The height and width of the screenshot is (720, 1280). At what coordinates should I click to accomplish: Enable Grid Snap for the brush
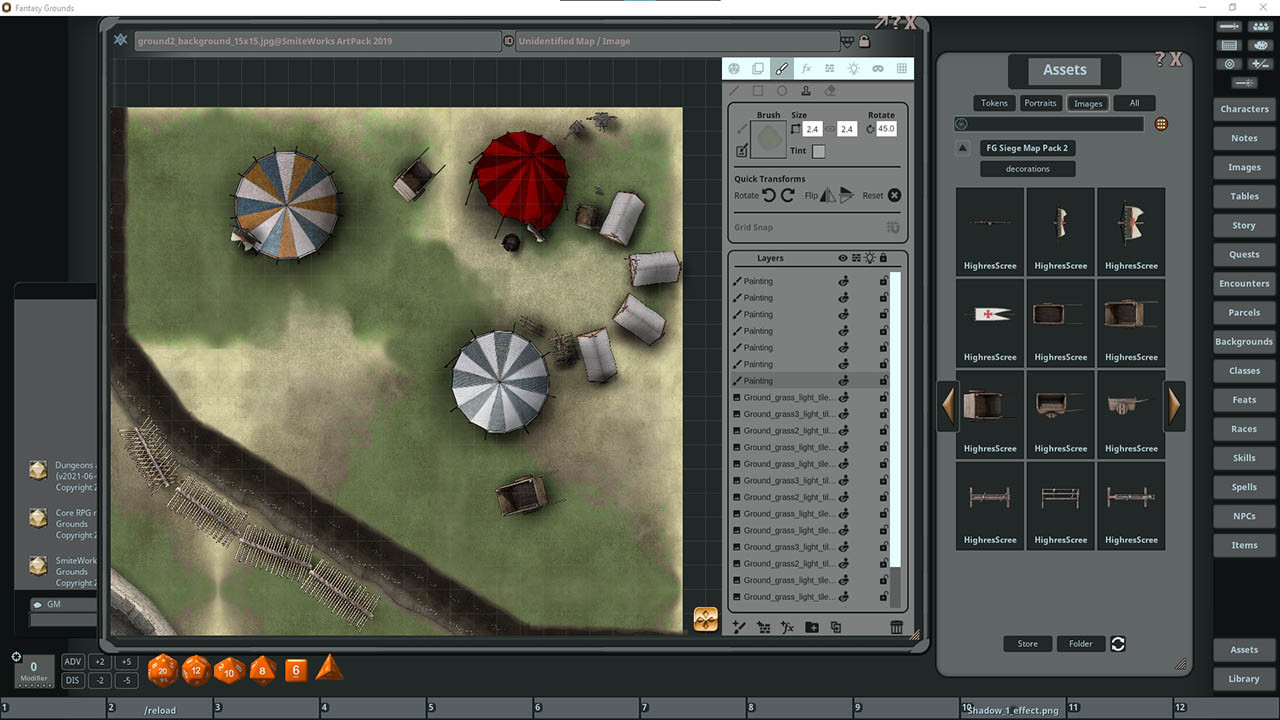click(x=892, y=227)
